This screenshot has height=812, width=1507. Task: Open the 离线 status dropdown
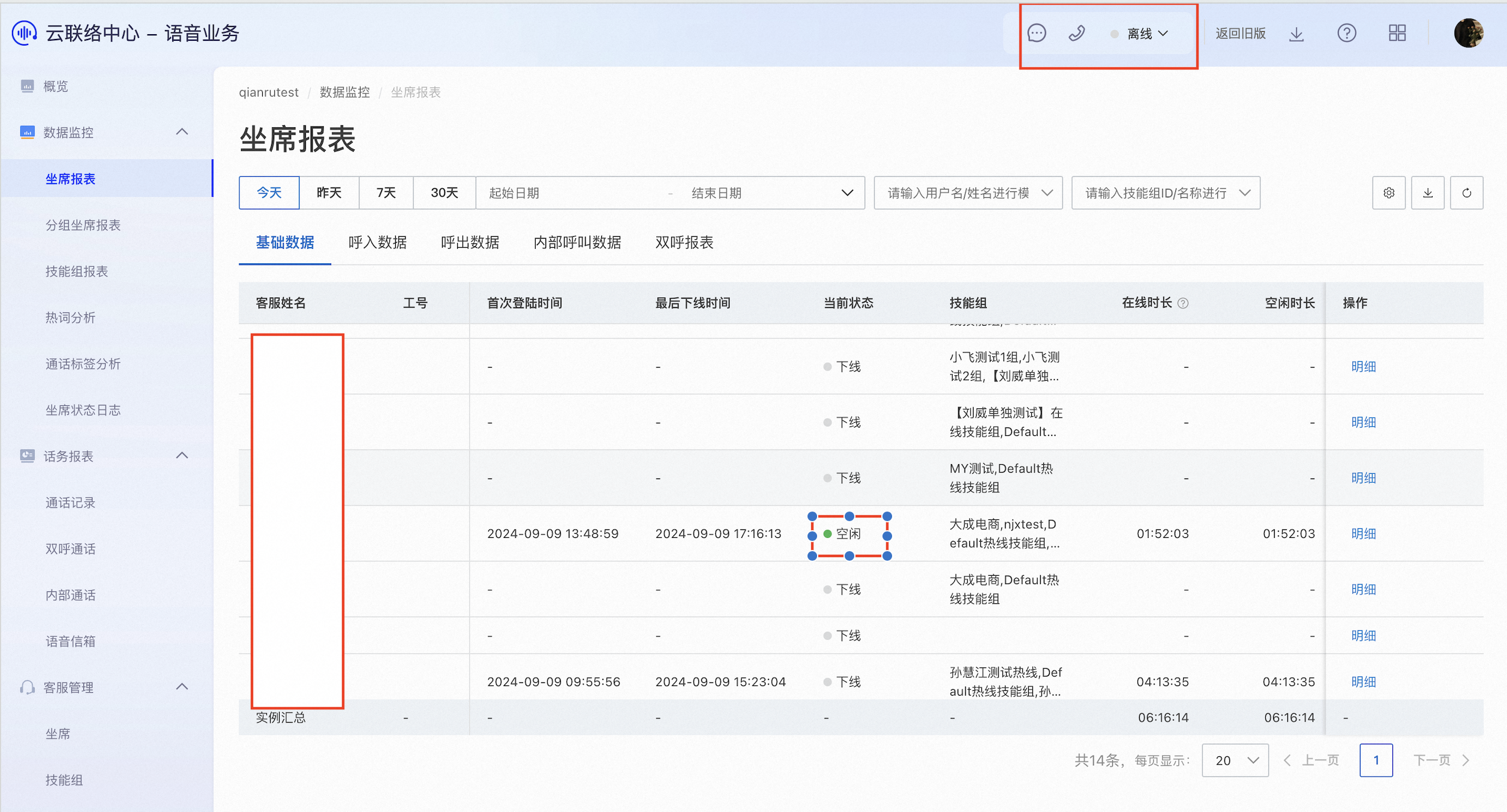(1140, 34)
